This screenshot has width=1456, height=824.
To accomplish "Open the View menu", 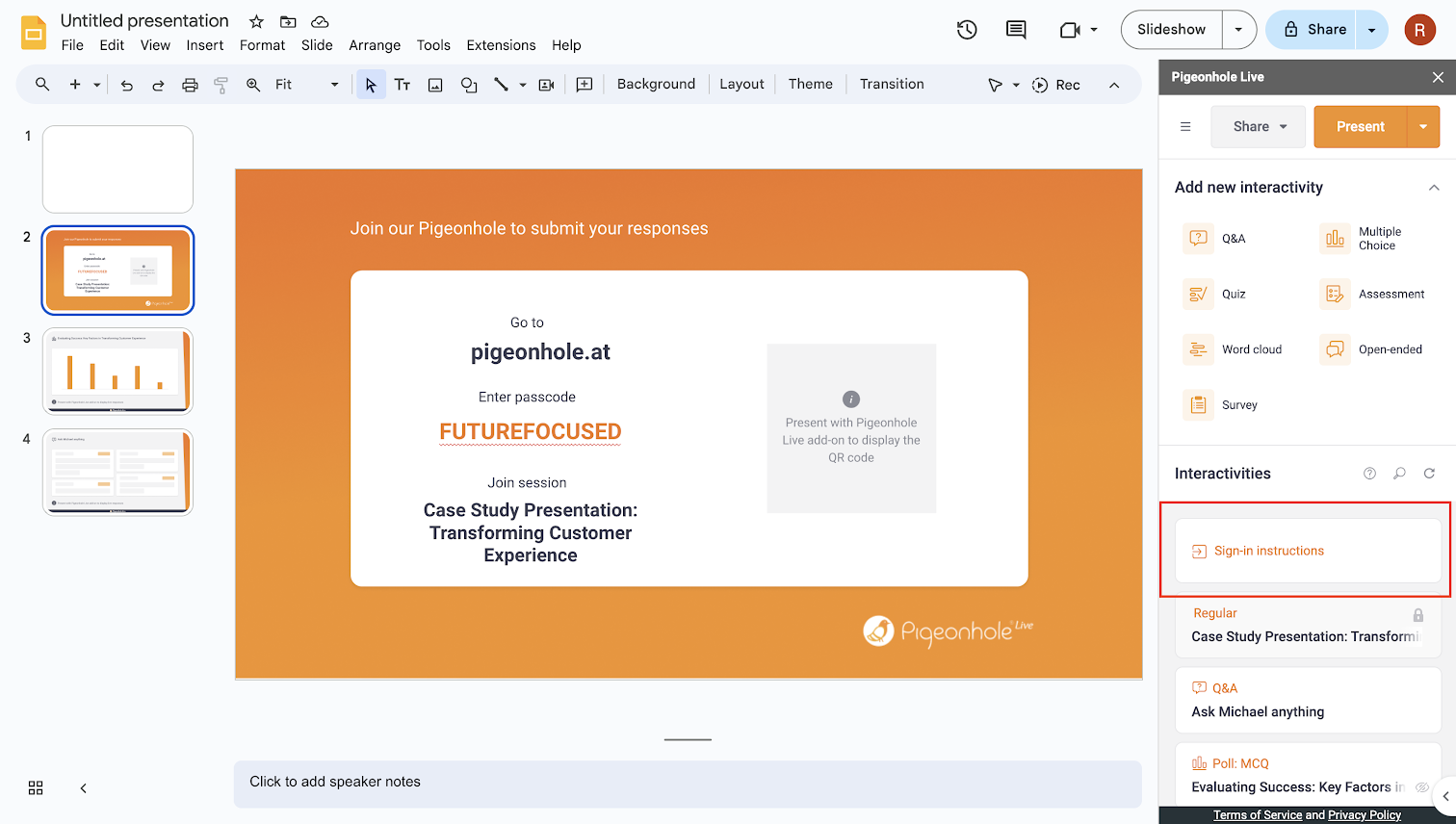I will (155, 45).
